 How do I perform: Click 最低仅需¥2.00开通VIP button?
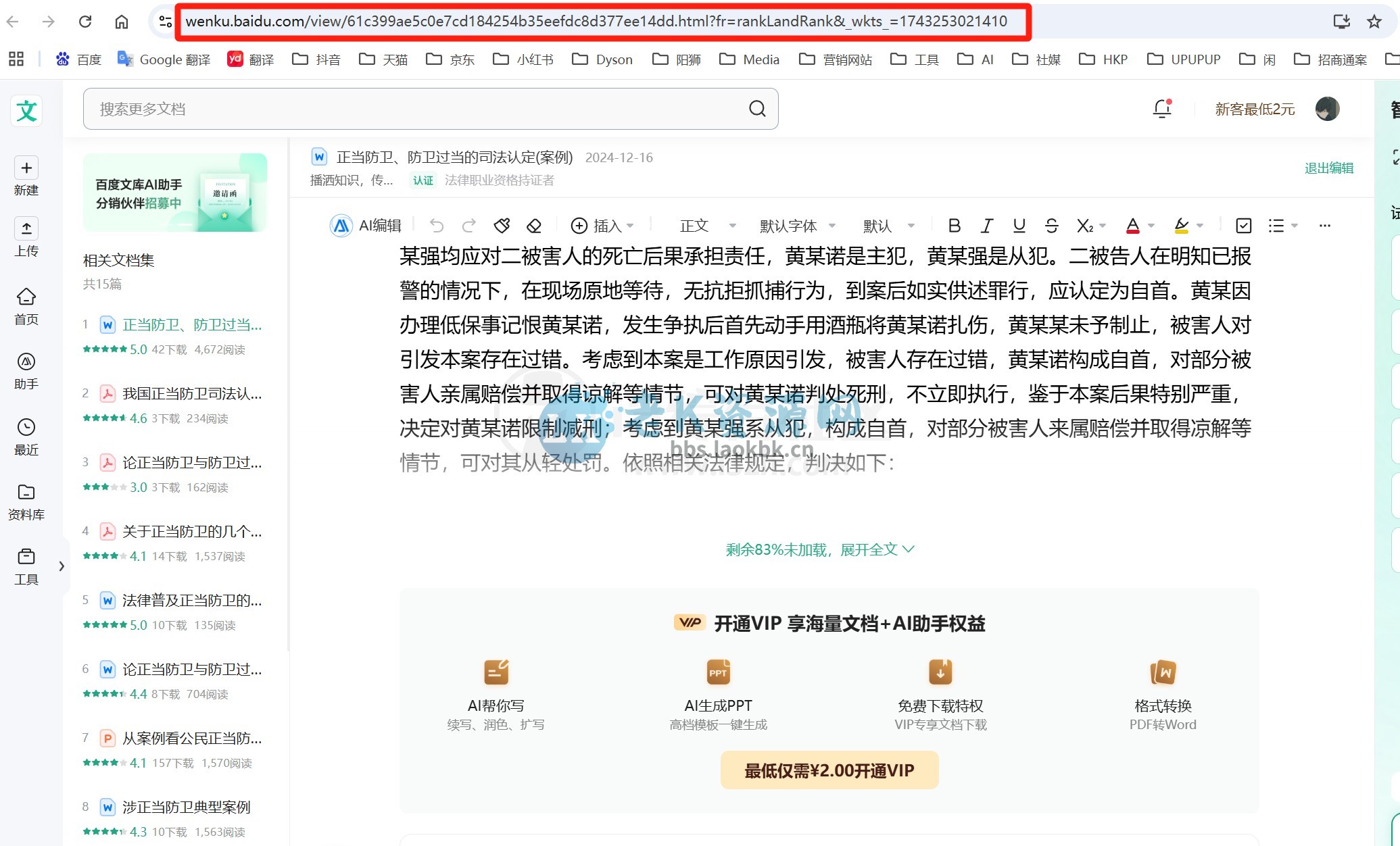pyautogui.click(x=829, y=770)
